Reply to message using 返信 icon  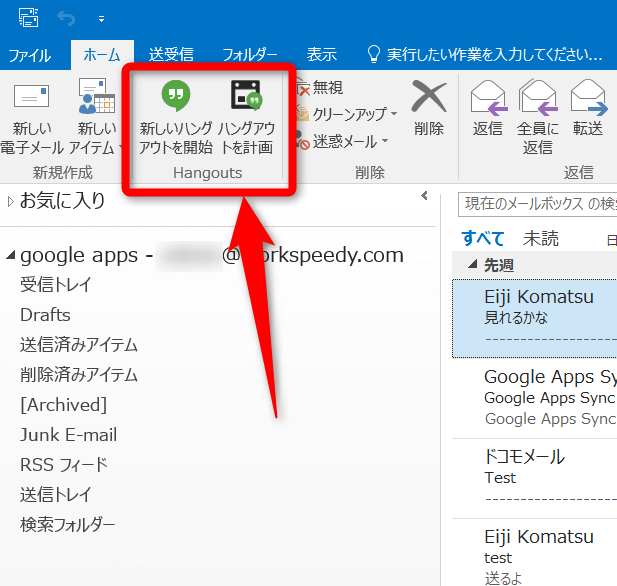[x=488, y=108]
